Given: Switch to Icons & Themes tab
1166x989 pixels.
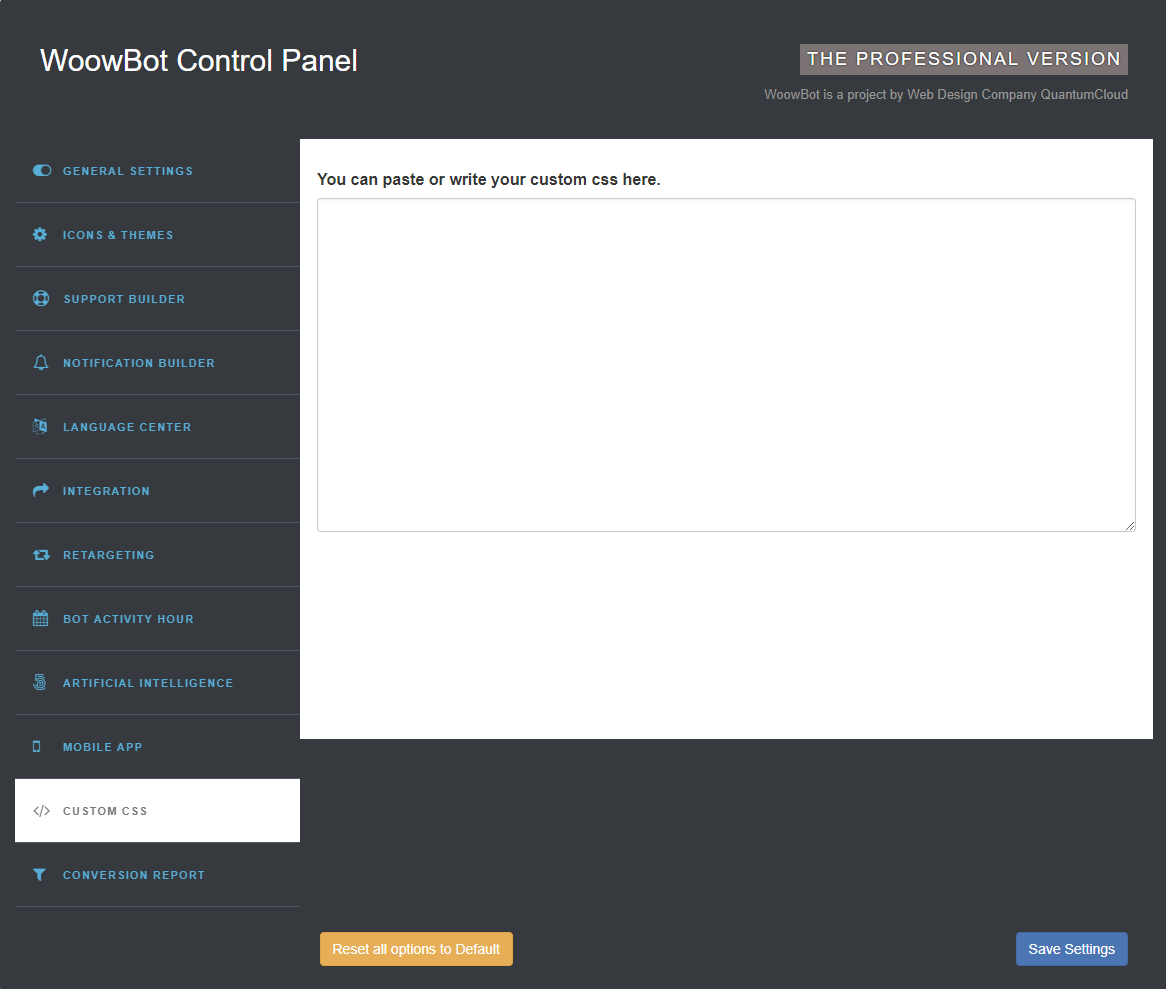Looking at the screenshot, I should [x=157, y=235].
